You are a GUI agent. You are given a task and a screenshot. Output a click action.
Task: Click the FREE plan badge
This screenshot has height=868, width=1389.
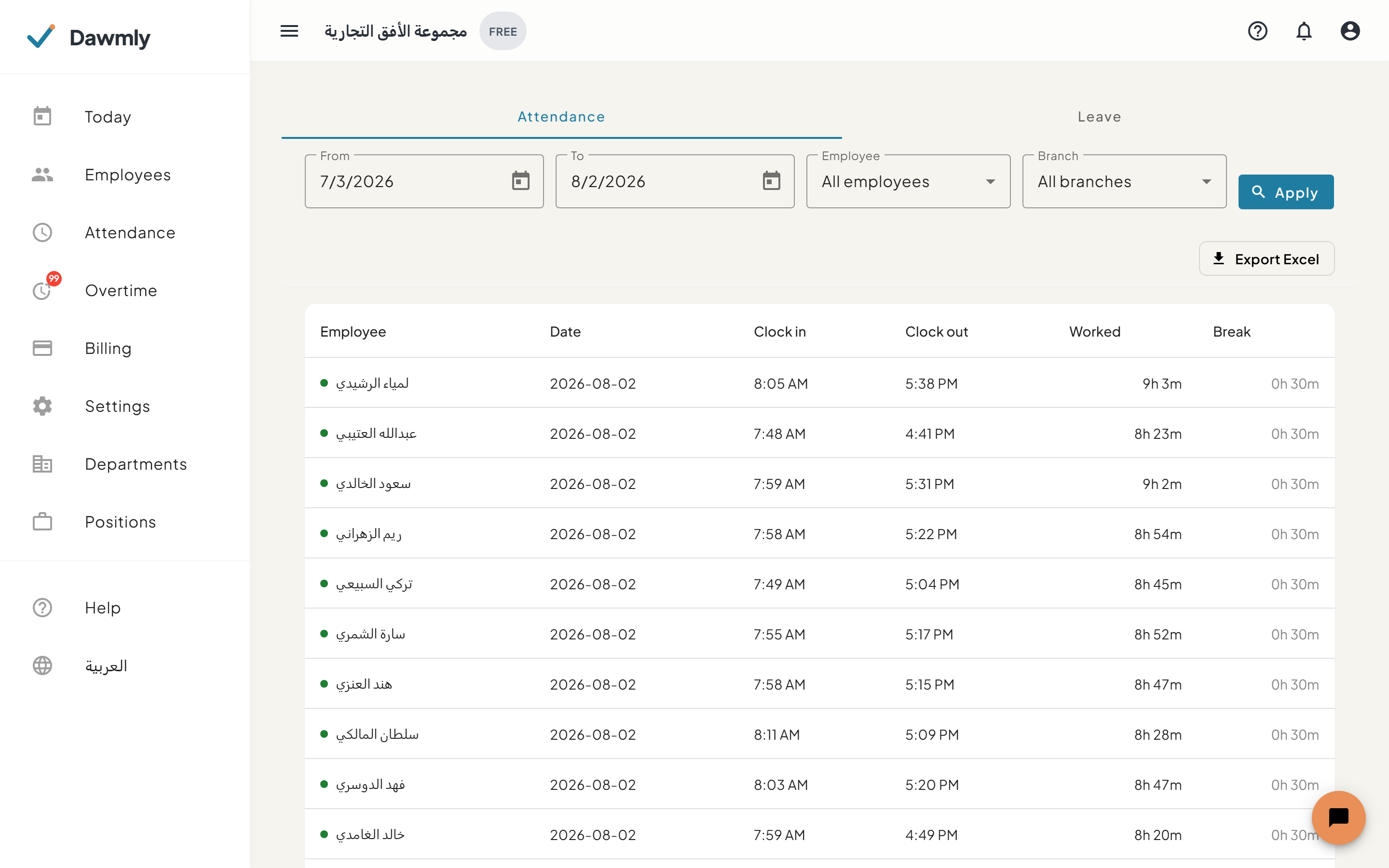click(503, 31)
